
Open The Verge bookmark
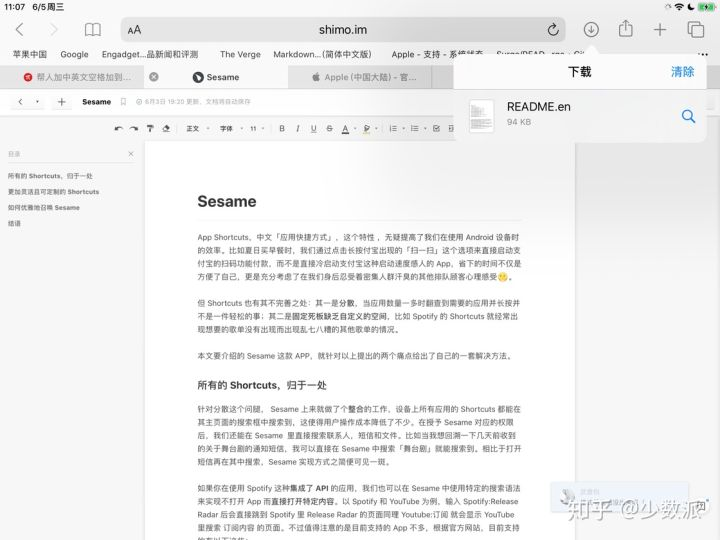coord(240,54)
